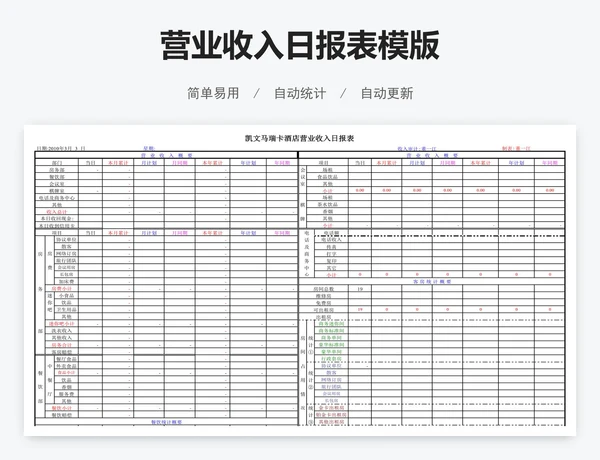Select the red 收入总计 row label
Image resolution: width=600 pixels, height=460 pixels.
tap(57, 212)
